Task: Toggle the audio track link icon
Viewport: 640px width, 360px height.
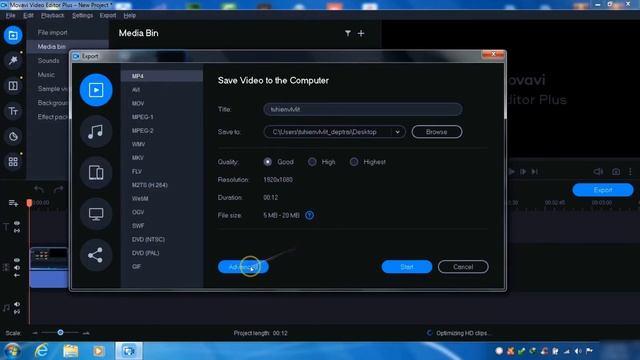Action: tap(17, 312)
